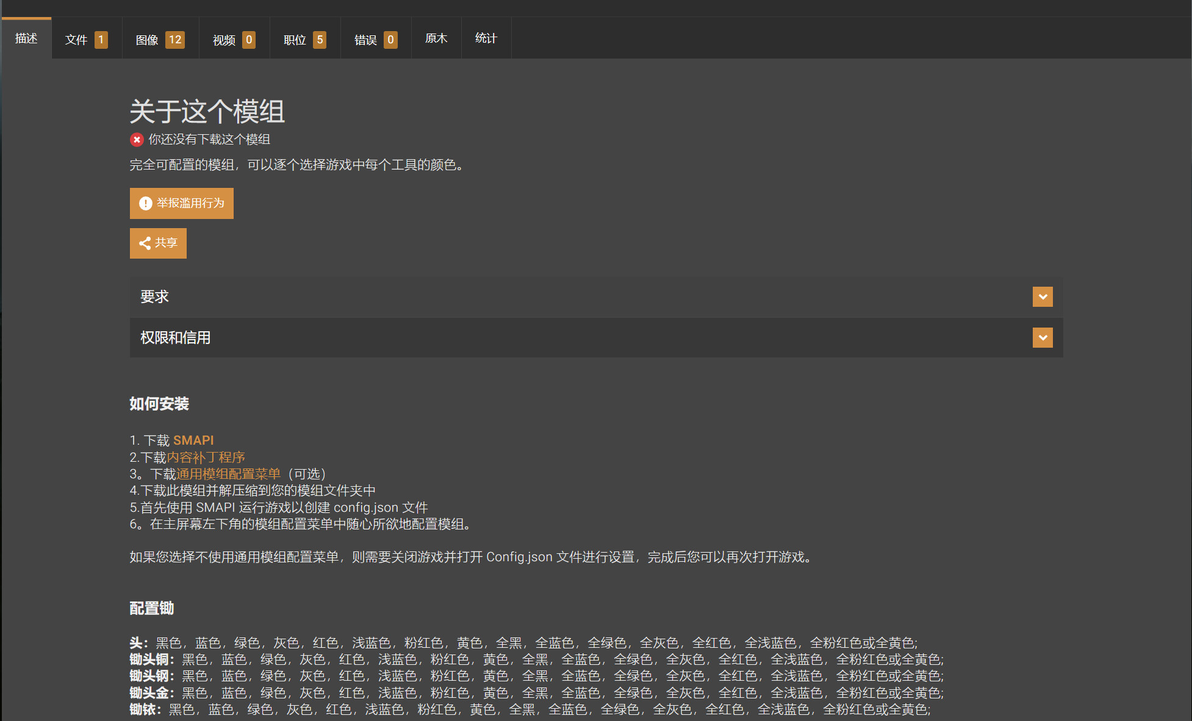
Task: Click step 4 下载此模组并解压缩 text
Action: (x=252, y=491)
